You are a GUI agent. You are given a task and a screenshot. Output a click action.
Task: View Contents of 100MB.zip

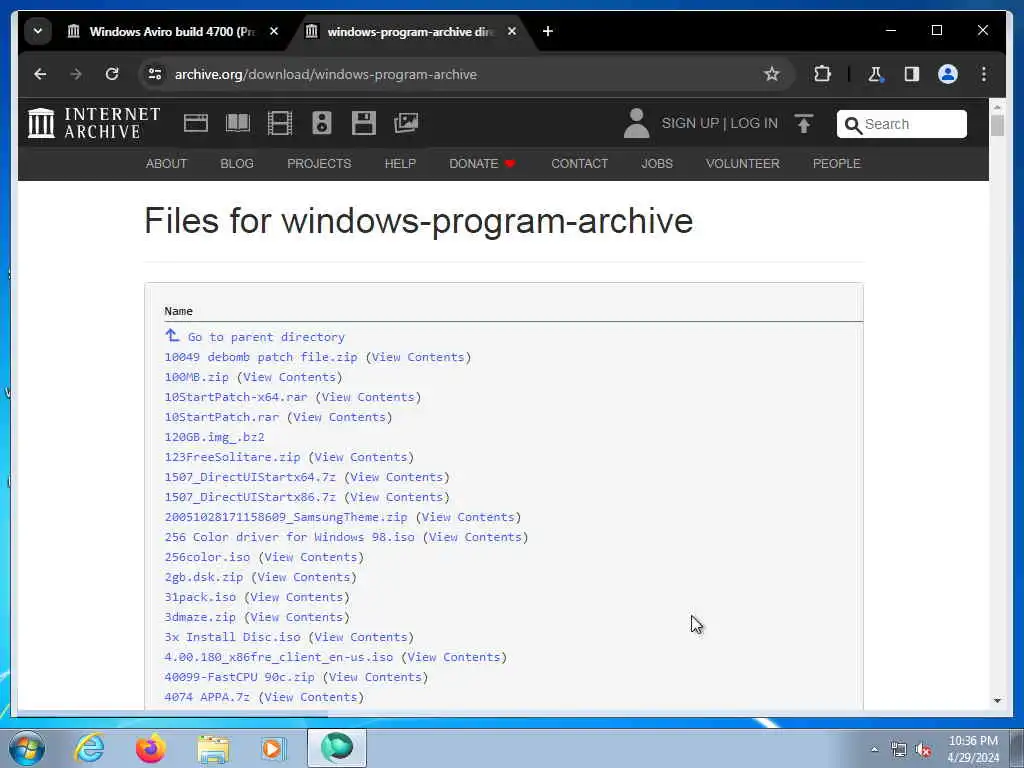click(289, 377)
